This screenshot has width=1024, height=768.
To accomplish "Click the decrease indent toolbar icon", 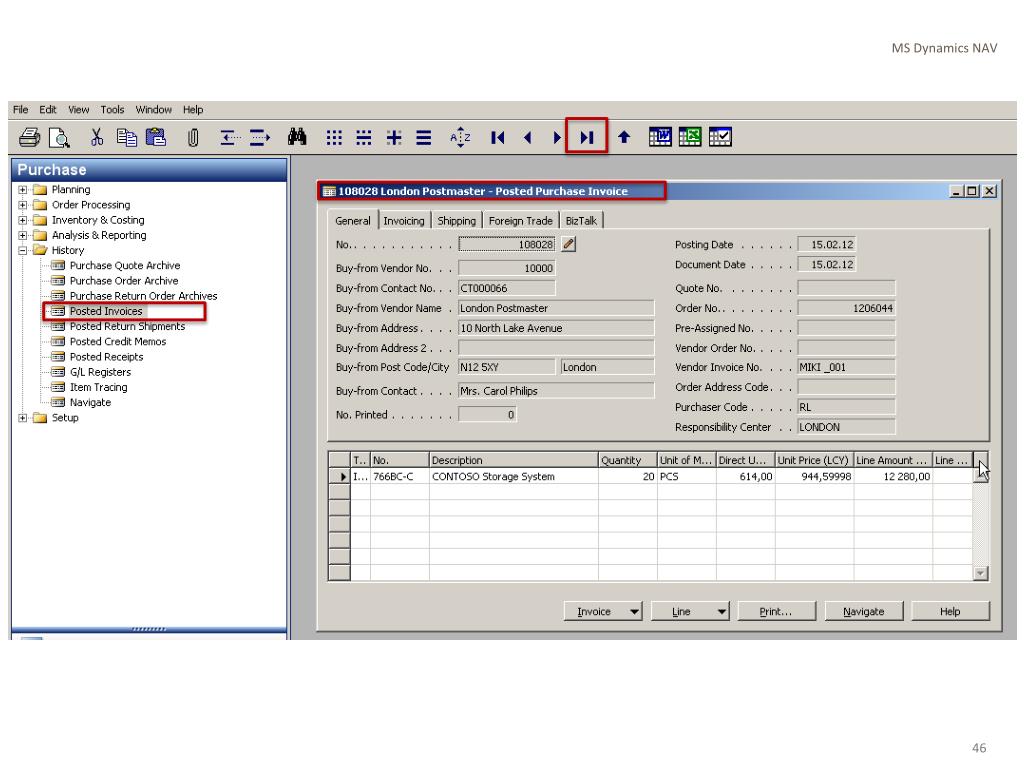I will [x=229, y=137].
